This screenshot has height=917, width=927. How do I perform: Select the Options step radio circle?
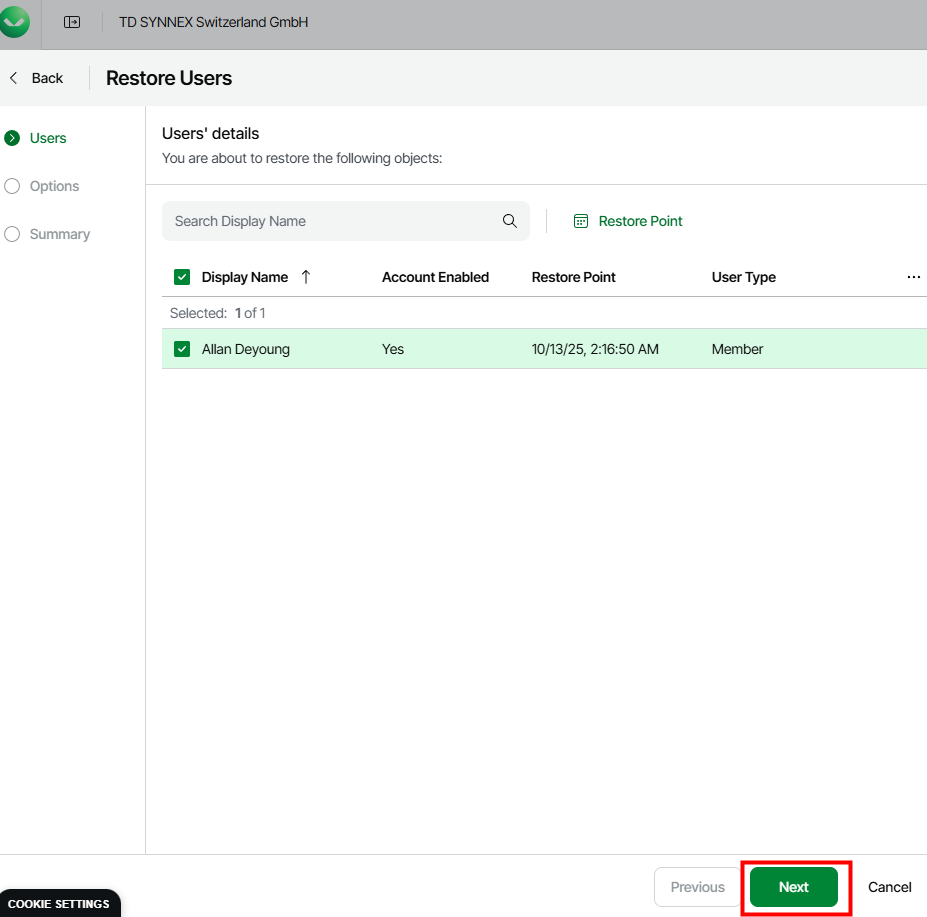click(12, 186)
